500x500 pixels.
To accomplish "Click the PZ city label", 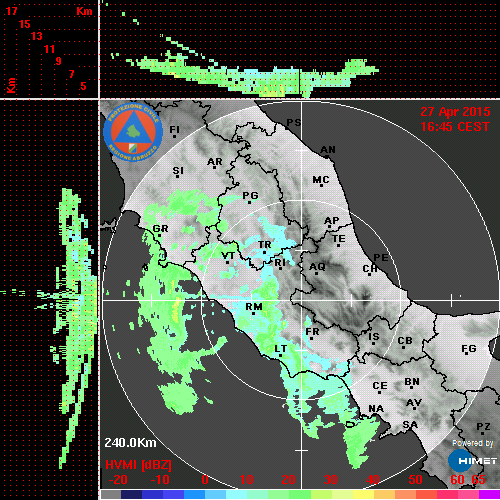I will click(483, 426).
